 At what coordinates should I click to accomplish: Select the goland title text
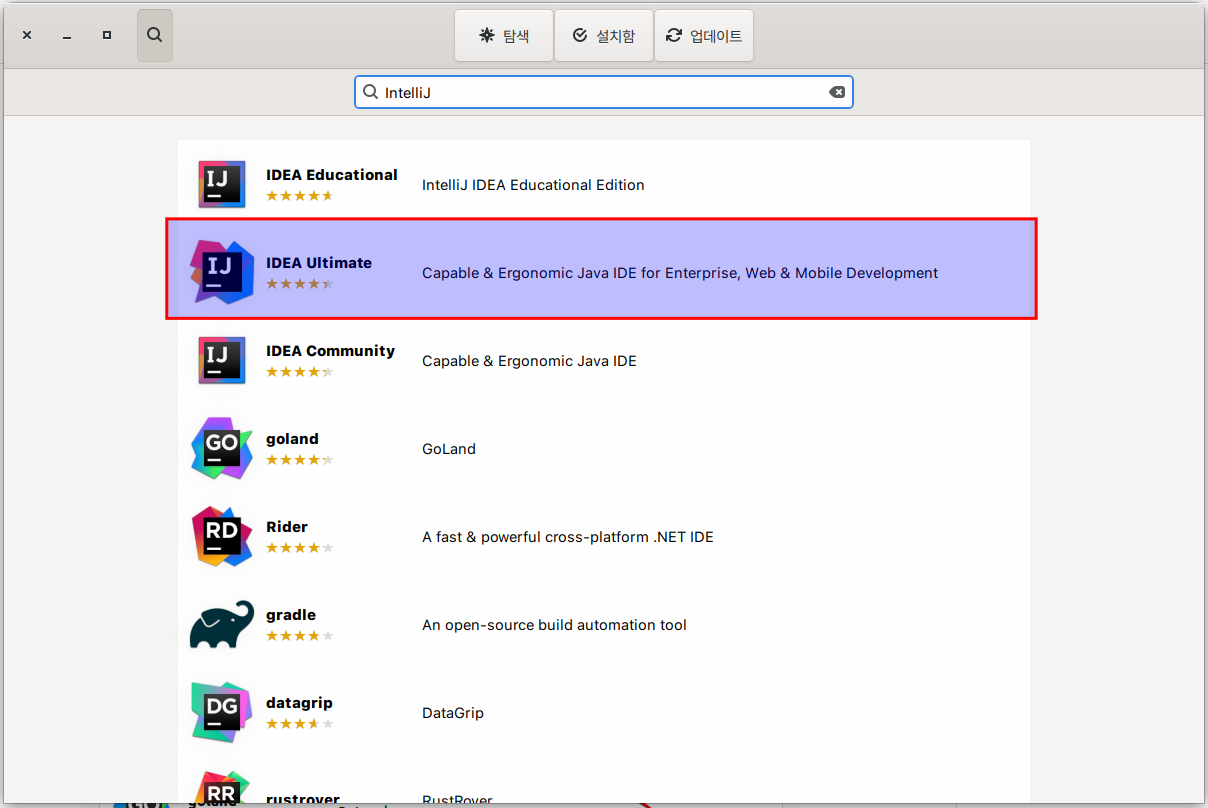click(292, 439)
